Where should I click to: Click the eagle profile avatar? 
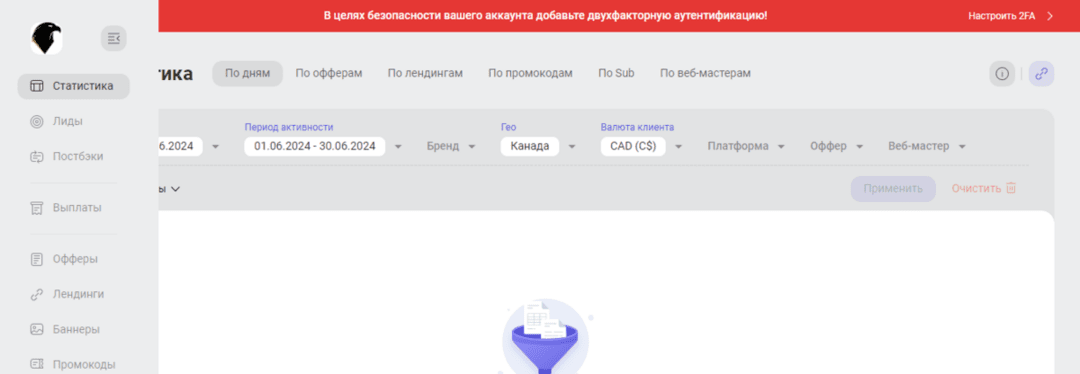46,38
